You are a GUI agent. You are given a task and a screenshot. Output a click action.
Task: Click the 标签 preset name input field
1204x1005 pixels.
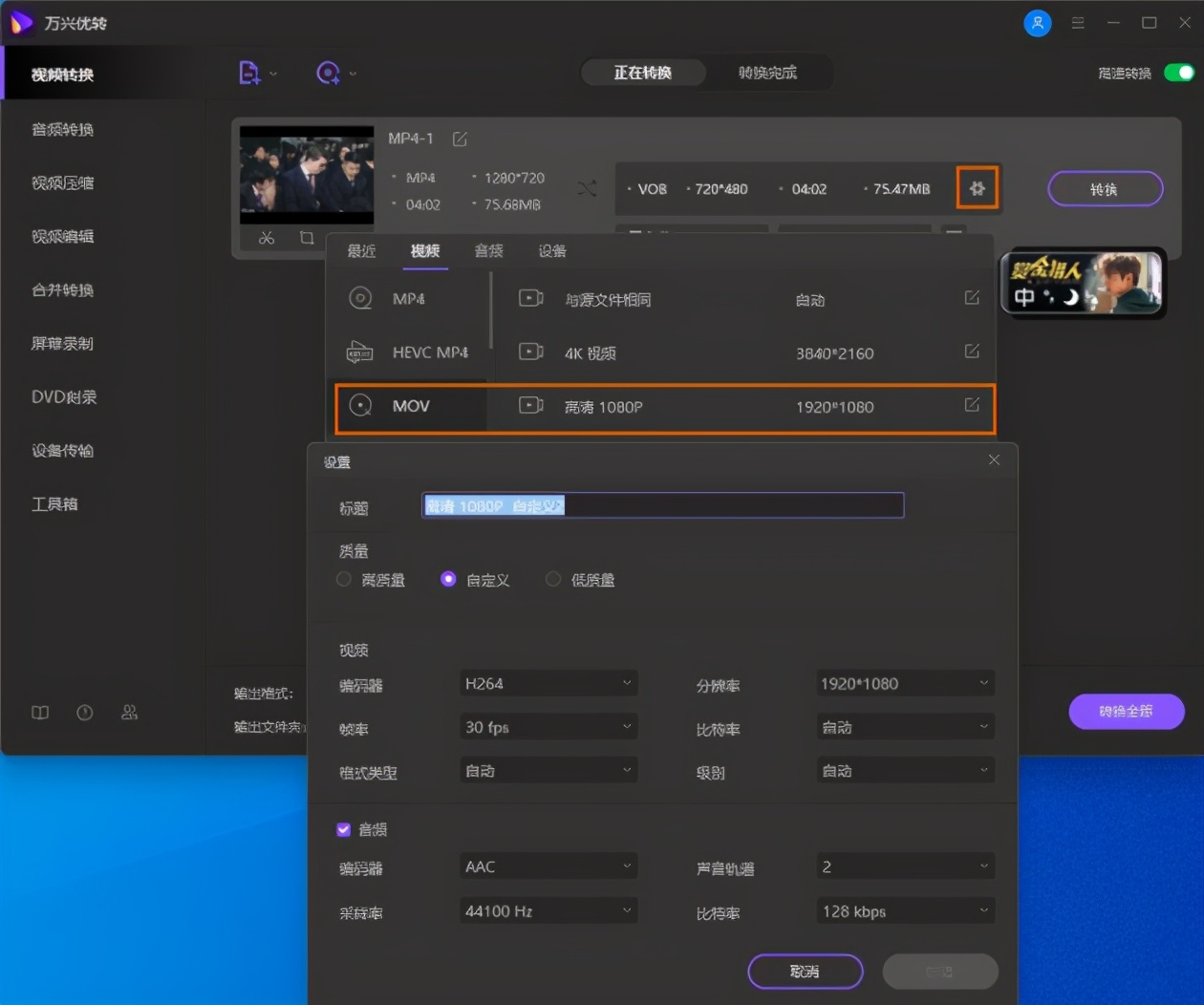[x=662, y=505]
